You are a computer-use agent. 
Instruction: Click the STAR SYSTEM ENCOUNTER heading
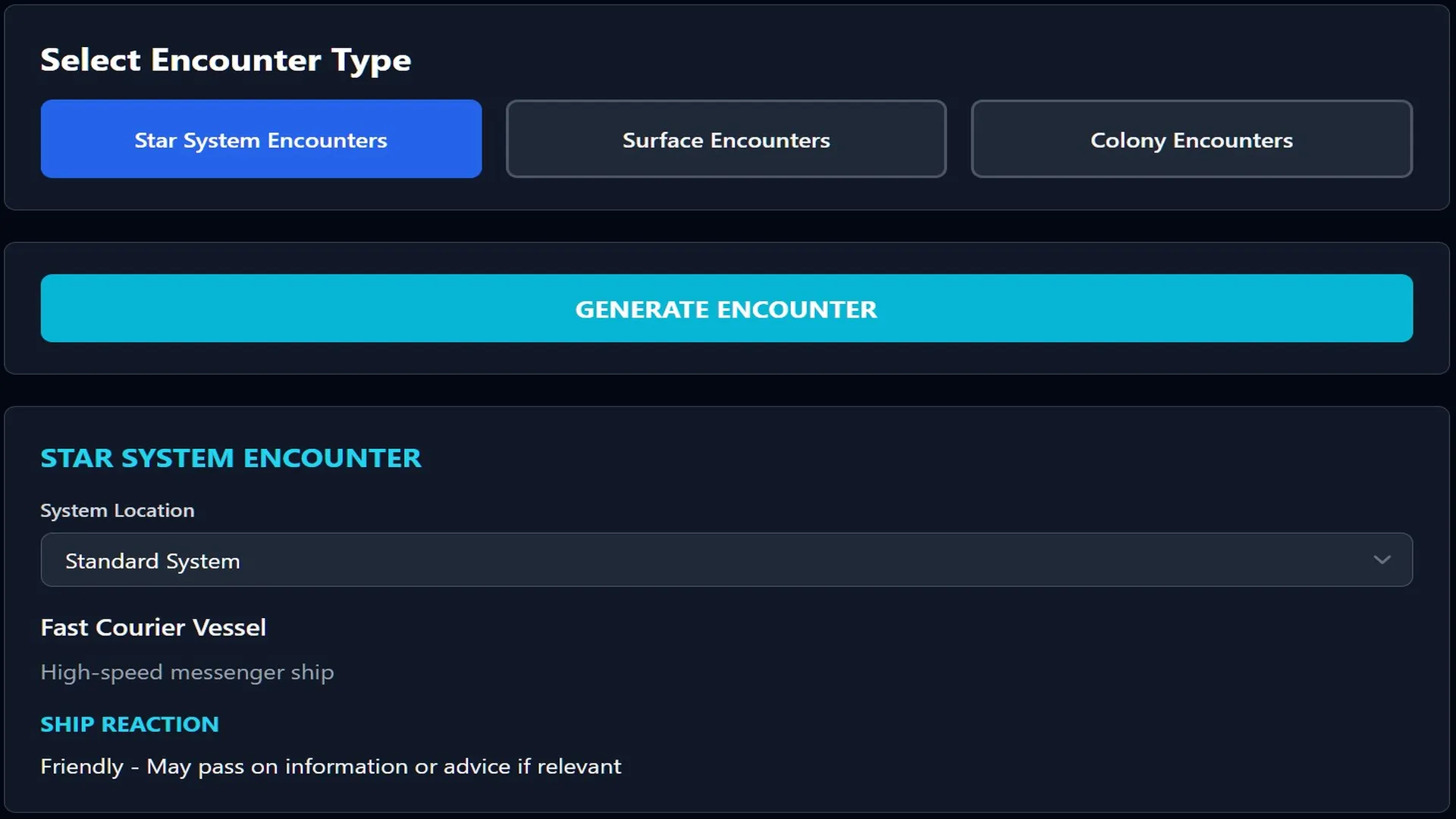click(x=231, y=458)
